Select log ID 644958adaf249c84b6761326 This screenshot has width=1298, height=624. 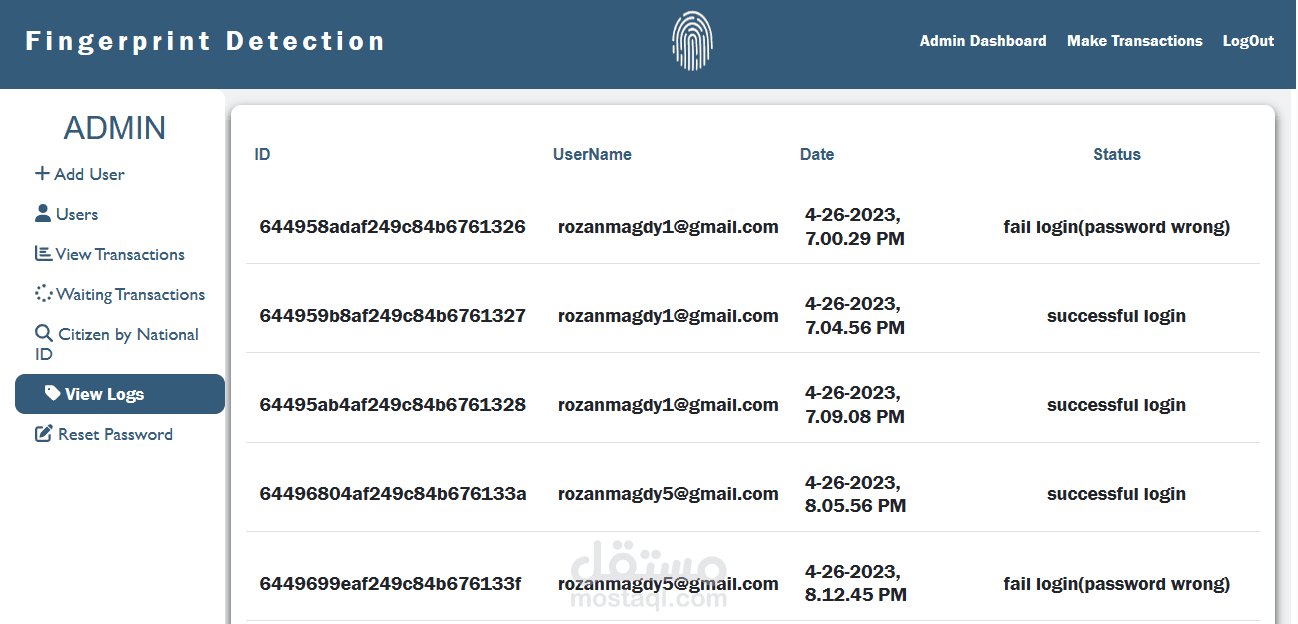click(x=392, y=227)
